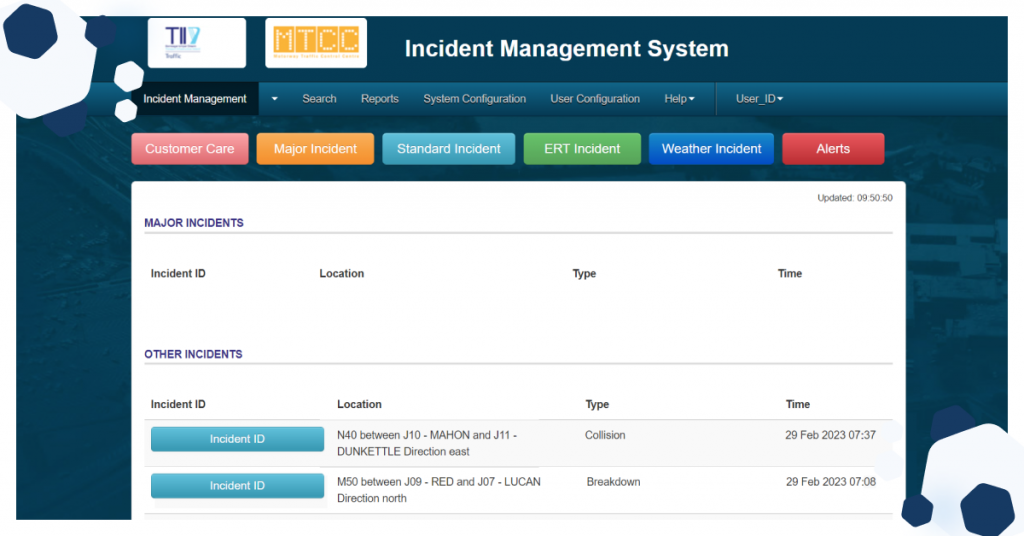Click the ERT Incident button
This screenshot has height=536, width=1024.
[x=583, y=149]
